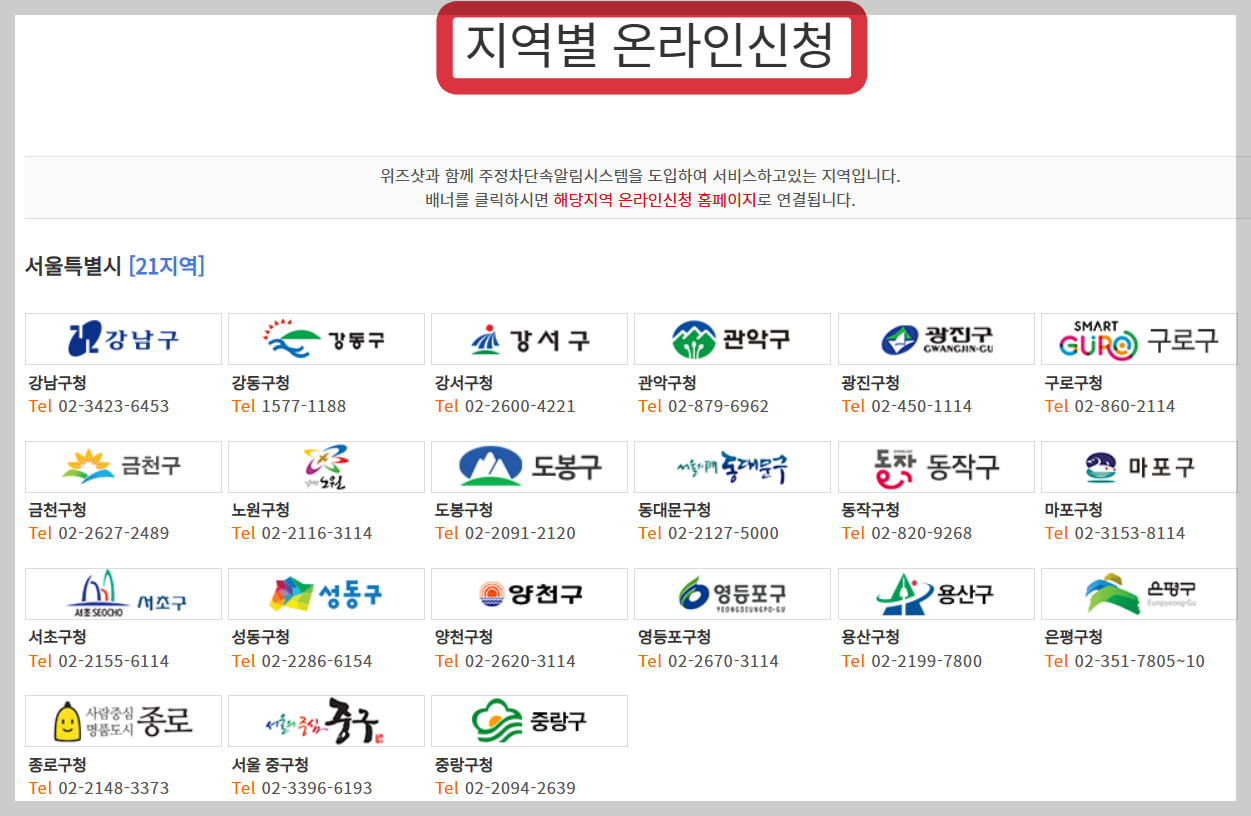1251x816 pixels.
Task: Click the 서울의 중심 중구 banner
Action: click(326, 721)
